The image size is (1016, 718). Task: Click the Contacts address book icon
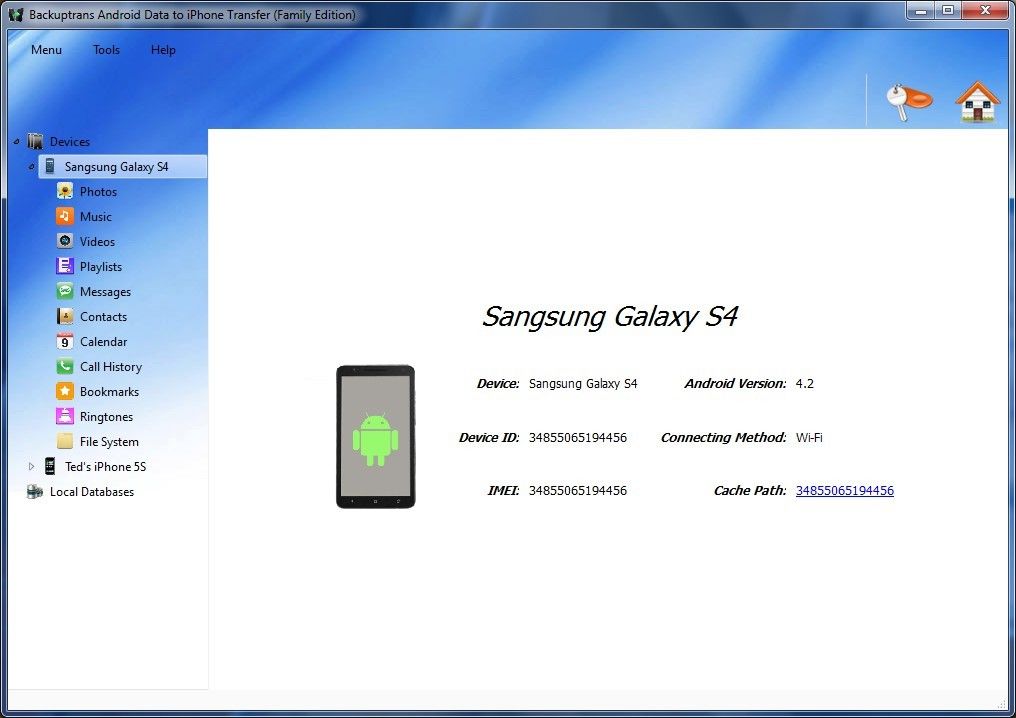[65, 316]
